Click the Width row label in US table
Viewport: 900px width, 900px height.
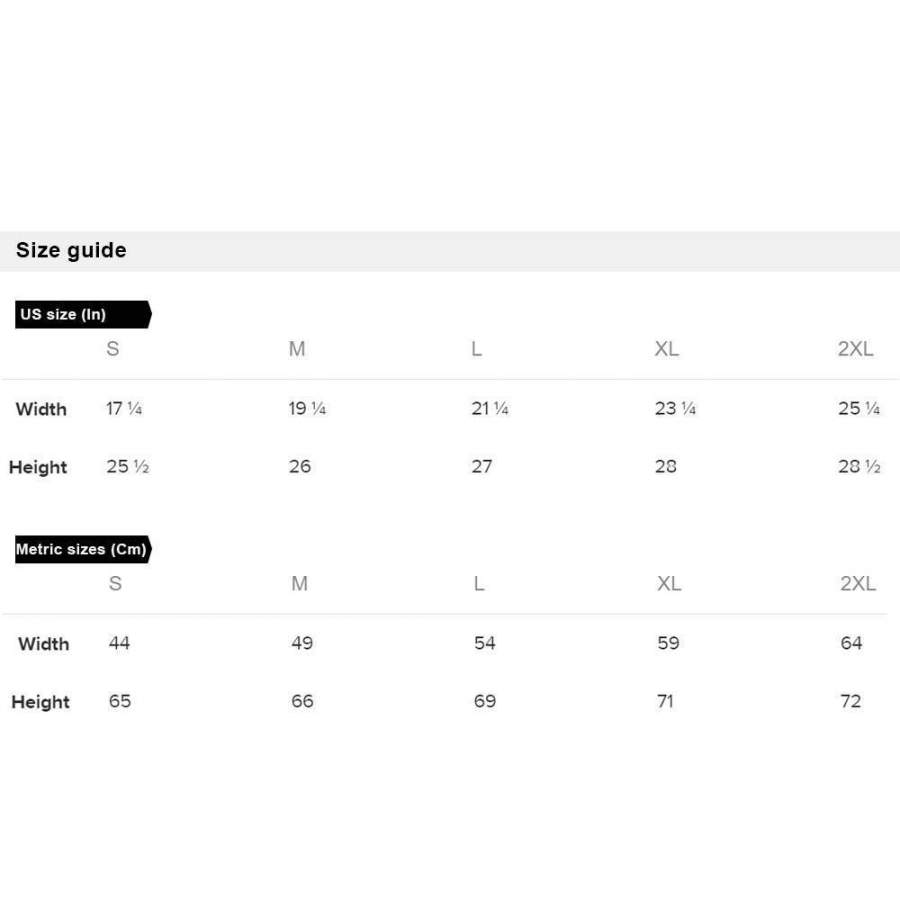click(41, 409)
